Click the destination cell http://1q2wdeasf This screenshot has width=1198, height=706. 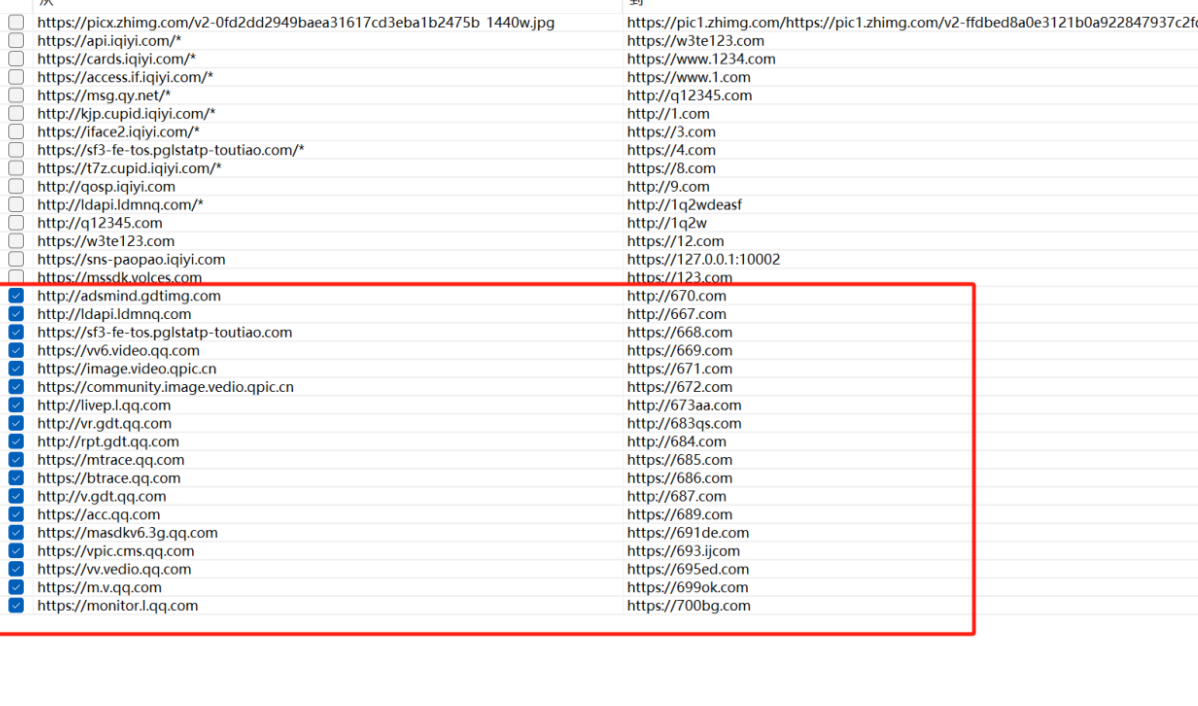pyautogui.click(x=685, y=205)
